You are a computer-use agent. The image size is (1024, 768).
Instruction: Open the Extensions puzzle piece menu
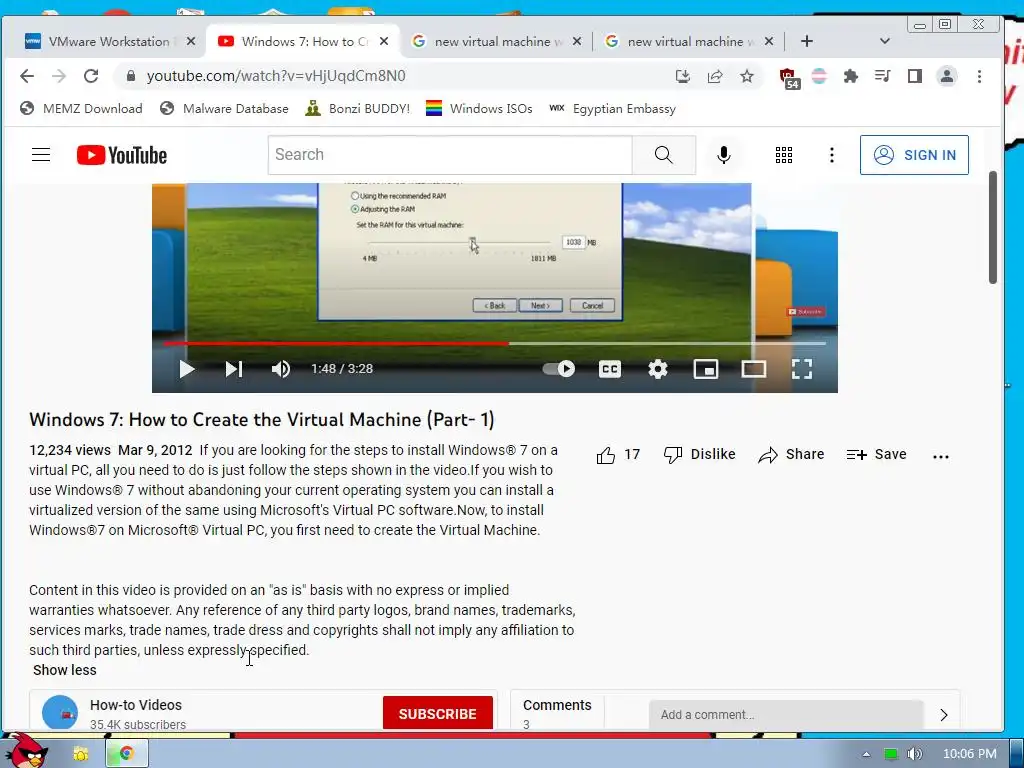coord(850,76)
